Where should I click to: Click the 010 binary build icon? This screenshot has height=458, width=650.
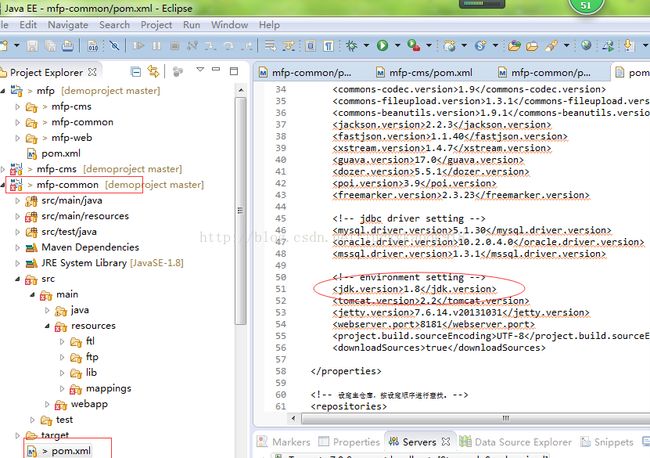click(x=93, y=45)
